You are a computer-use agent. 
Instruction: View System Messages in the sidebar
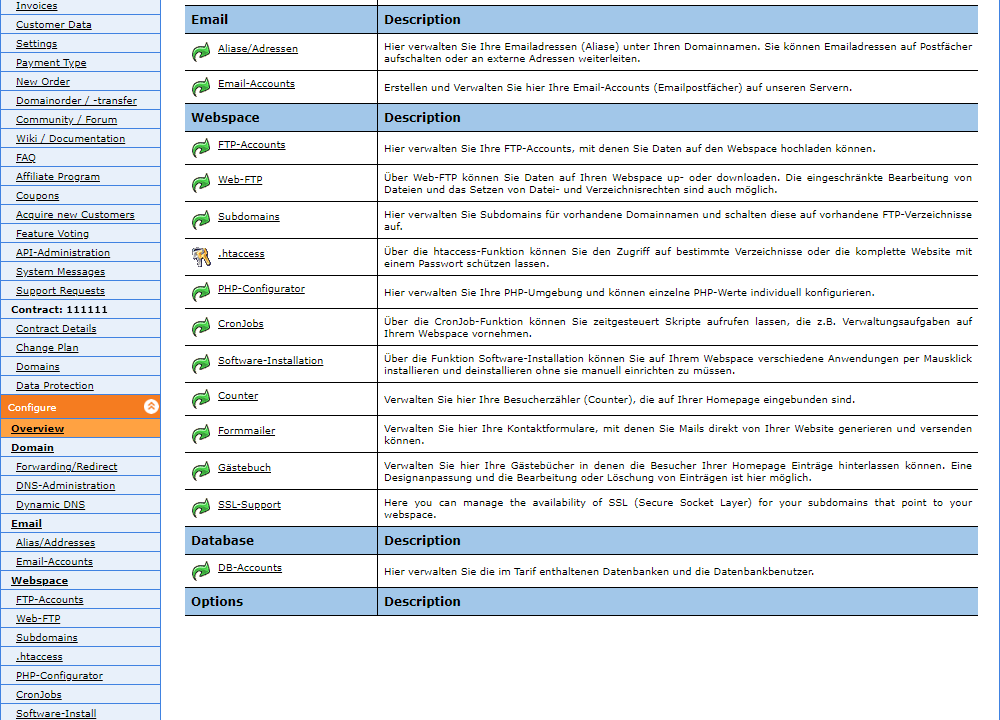pyautogui.click(x=61, y=272)
